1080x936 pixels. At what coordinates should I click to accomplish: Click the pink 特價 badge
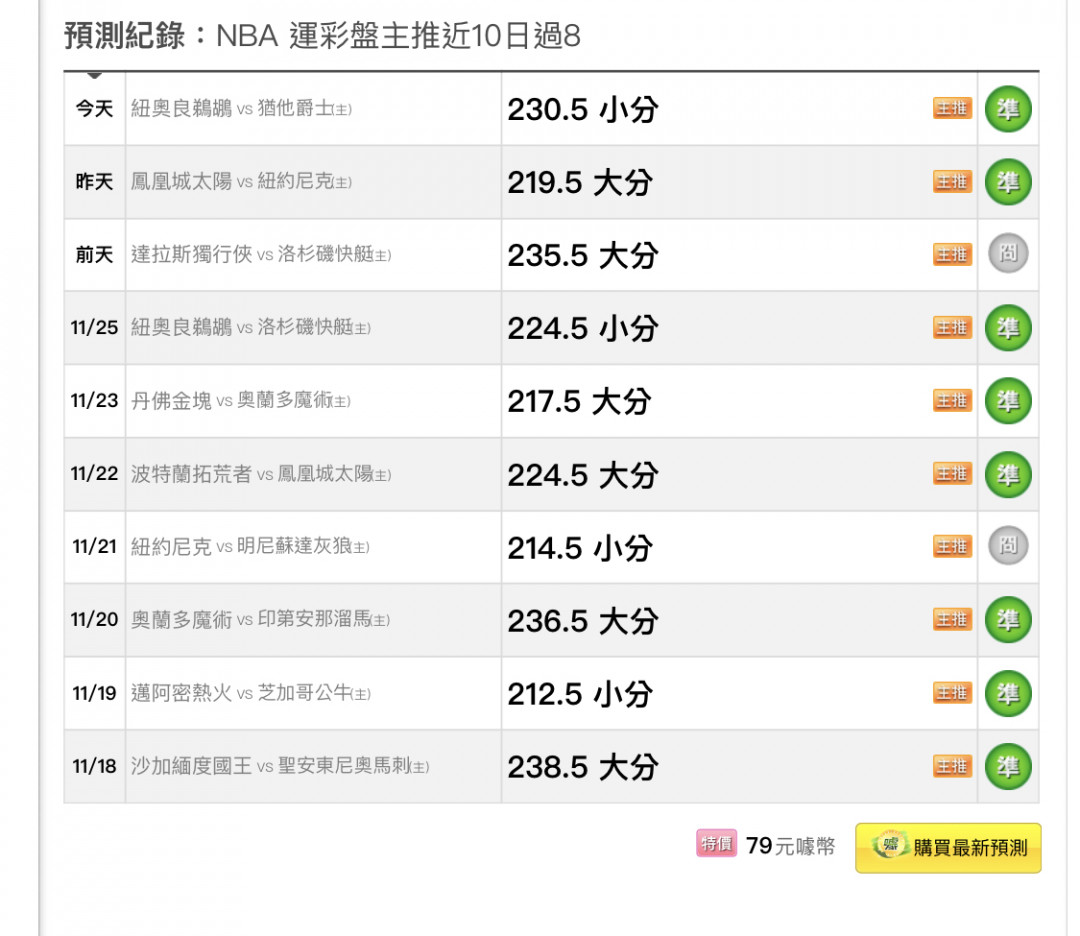(x=716, y=843)
